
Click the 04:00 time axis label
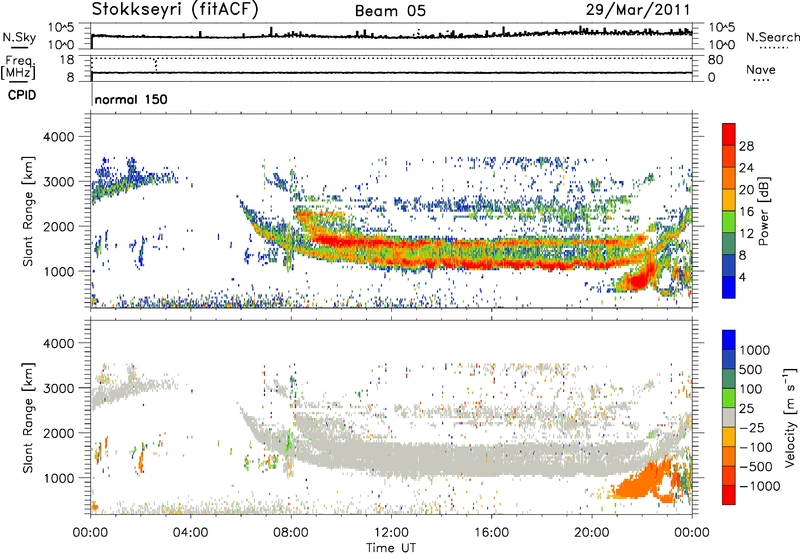pyautogui.click(x=190, y=533)
